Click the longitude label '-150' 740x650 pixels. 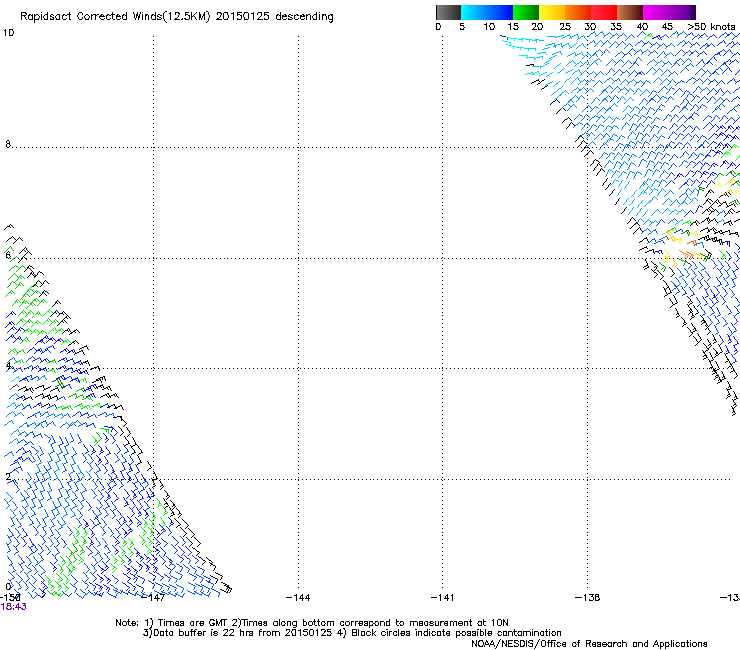click(10, 598)
